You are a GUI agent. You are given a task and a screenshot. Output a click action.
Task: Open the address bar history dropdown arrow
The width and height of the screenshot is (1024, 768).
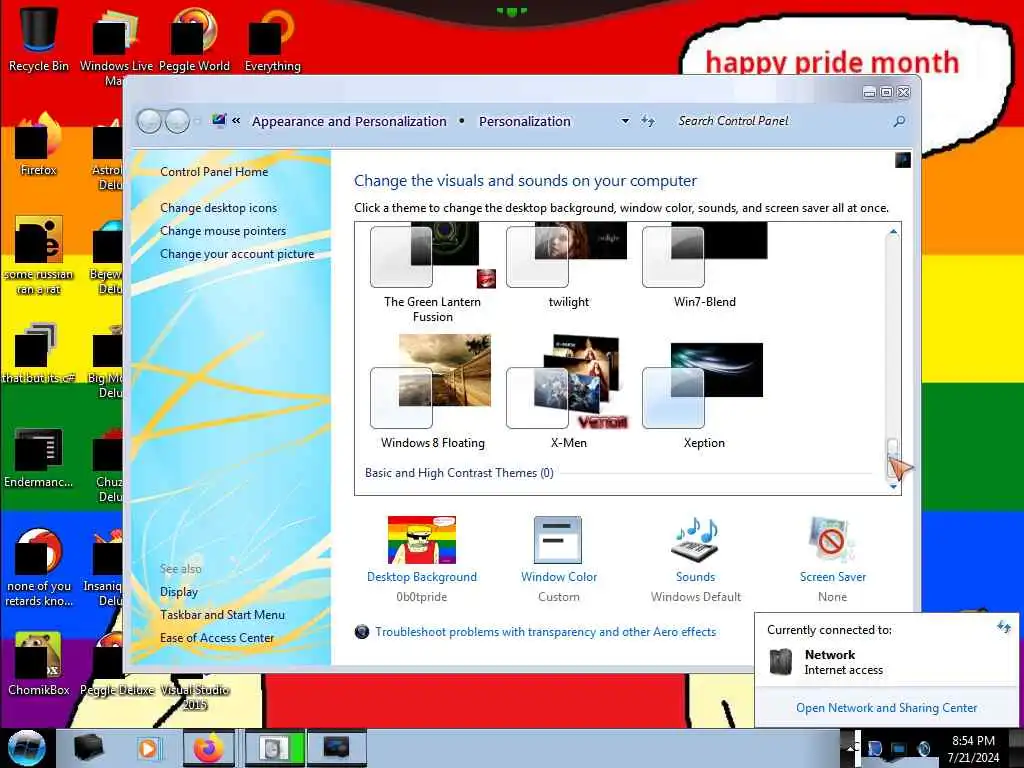pyautogui.click(x=625, y=121)
